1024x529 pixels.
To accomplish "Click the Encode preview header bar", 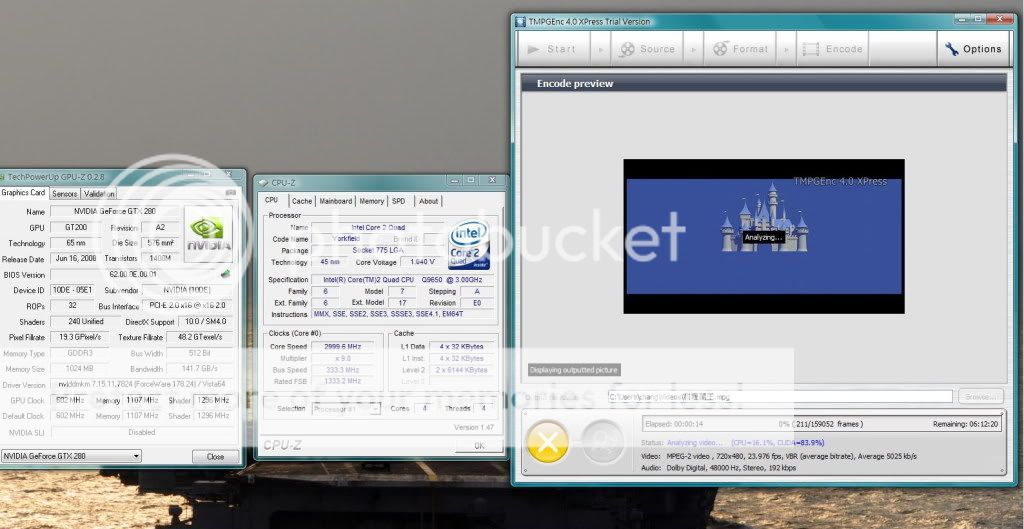I will click(x=763, y=84).
